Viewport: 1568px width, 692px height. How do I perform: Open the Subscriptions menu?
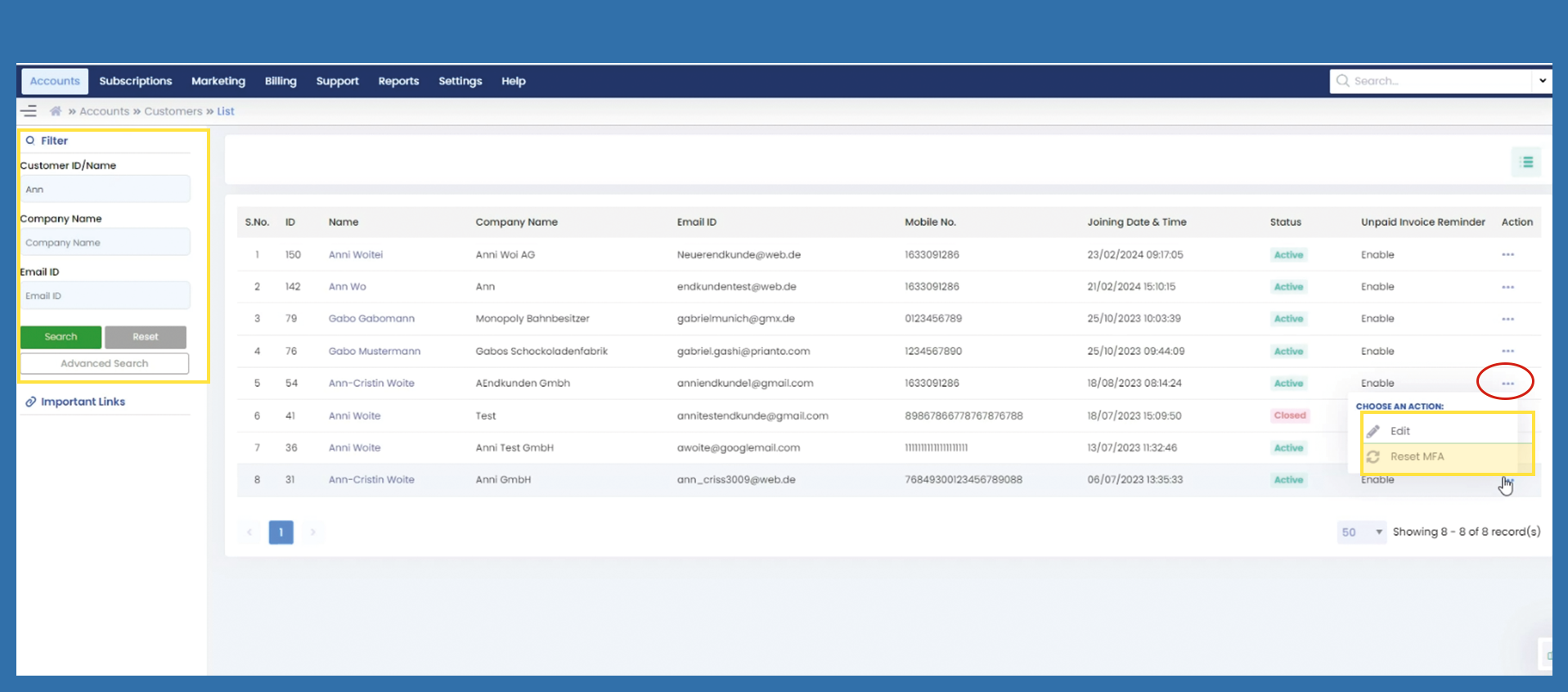136,81
